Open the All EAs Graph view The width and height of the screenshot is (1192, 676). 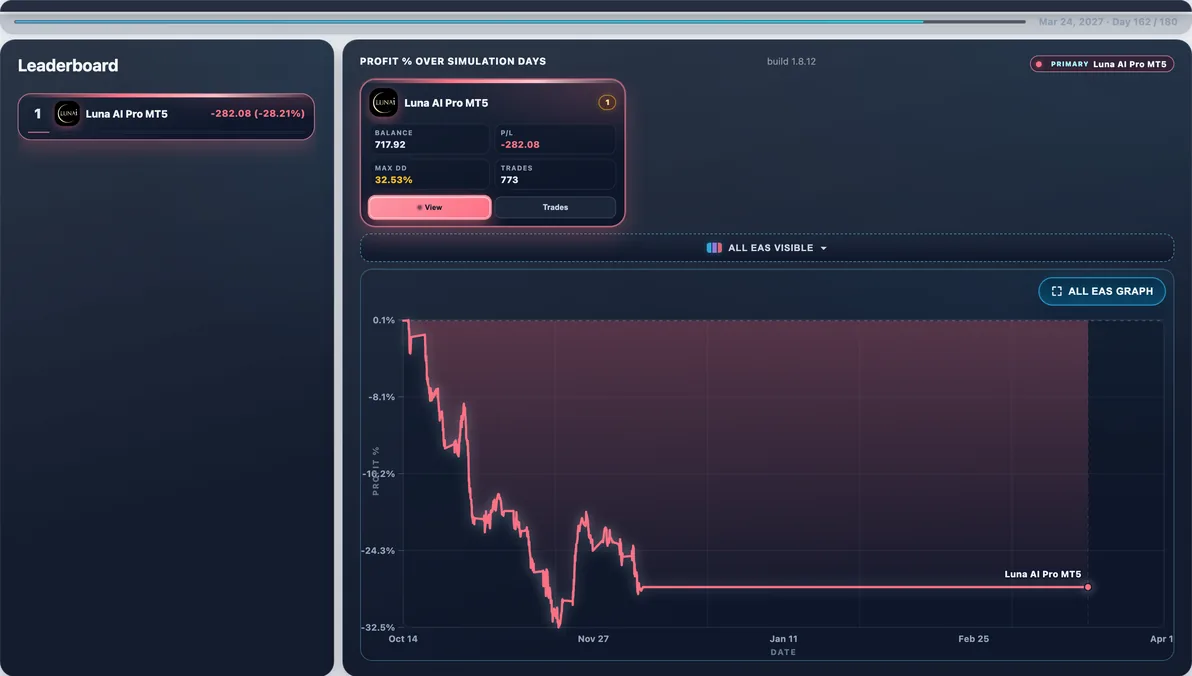(1102, 291)
